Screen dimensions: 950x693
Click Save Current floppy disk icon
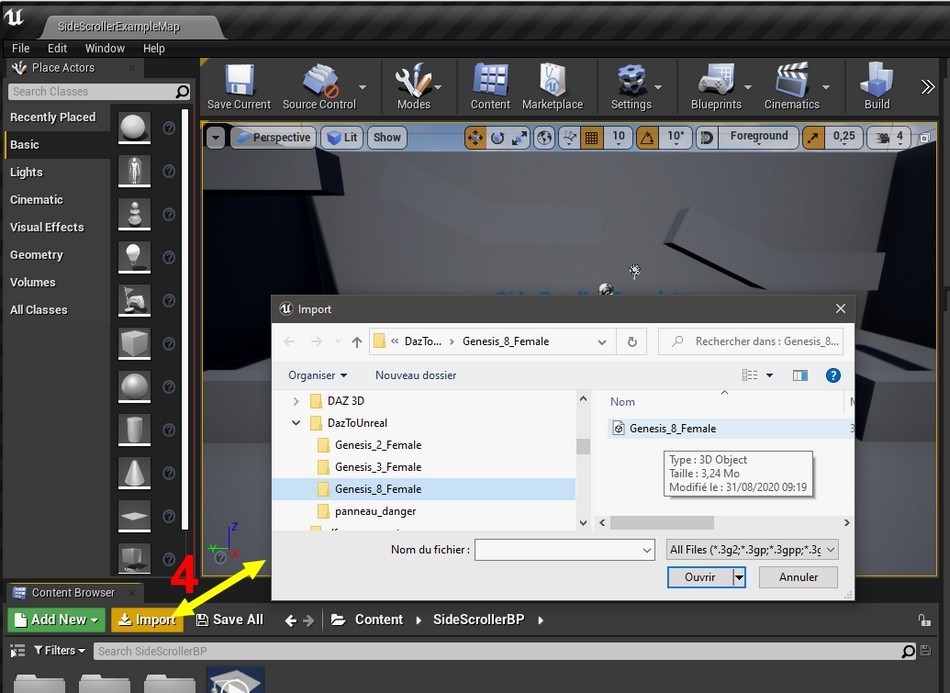(x=239, y=81)
